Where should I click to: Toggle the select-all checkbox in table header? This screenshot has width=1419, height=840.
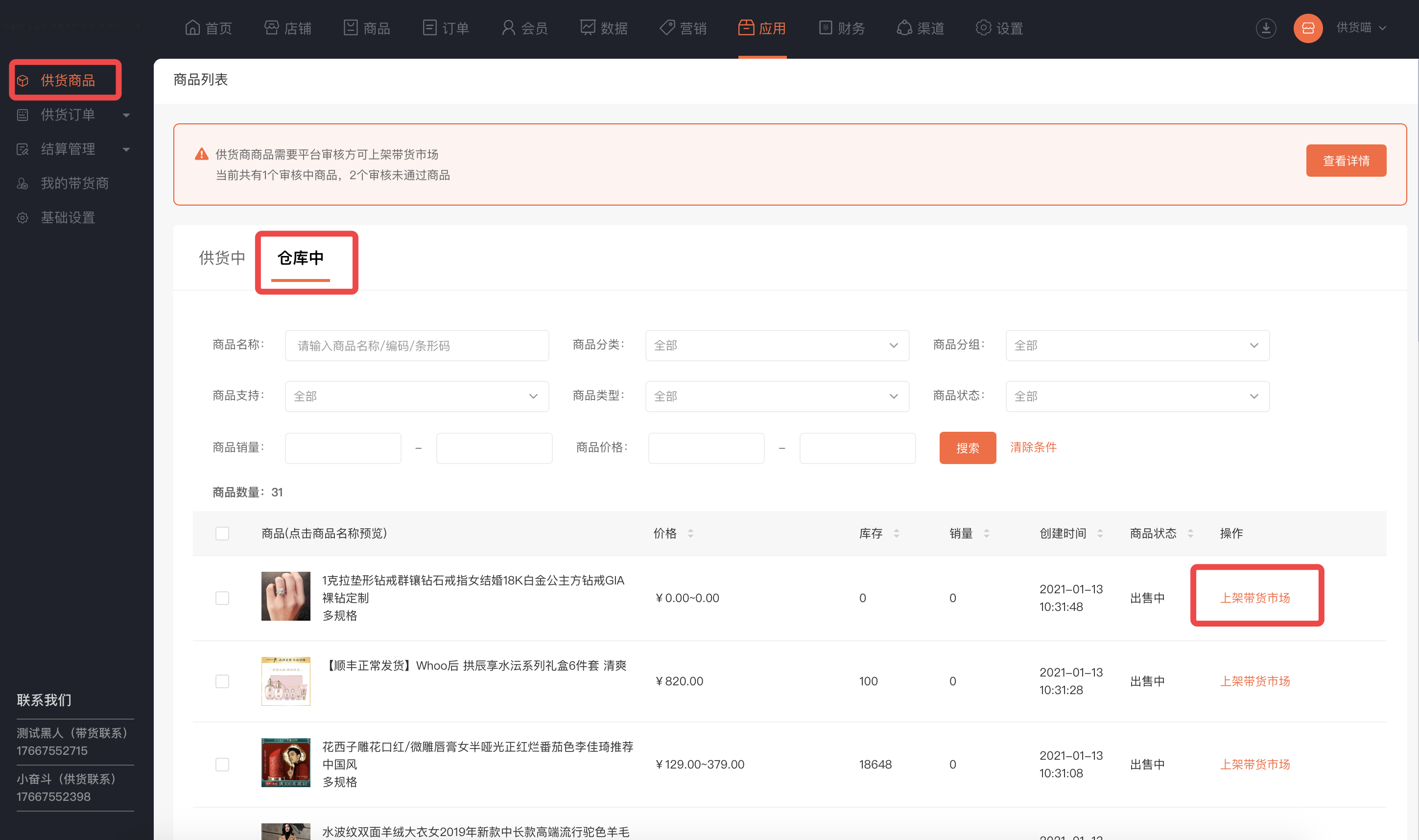[x=222, y=533]
